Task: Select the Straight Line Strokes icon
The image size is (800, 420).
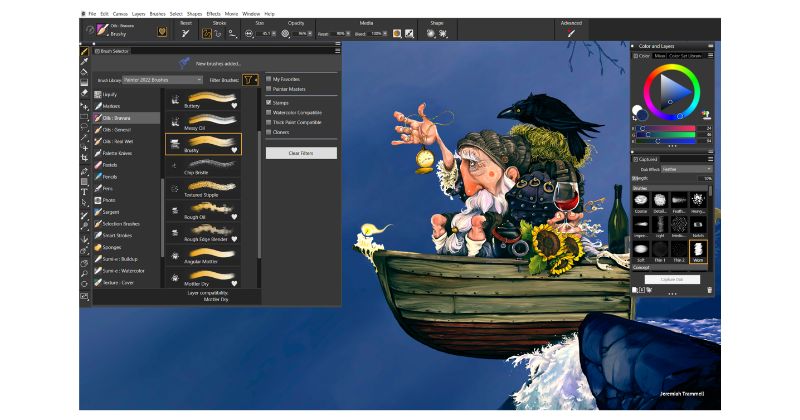Action: [218, 34]
